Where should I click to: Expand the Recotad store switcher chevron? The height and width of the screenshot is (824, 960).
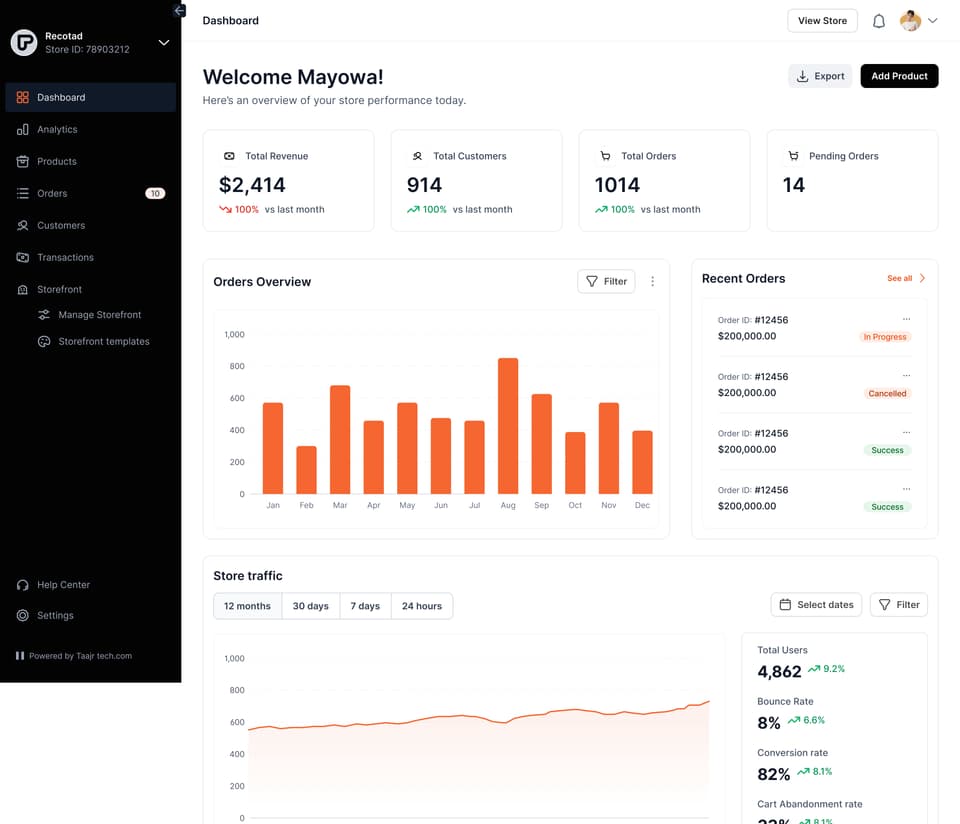tap(163, 43)
